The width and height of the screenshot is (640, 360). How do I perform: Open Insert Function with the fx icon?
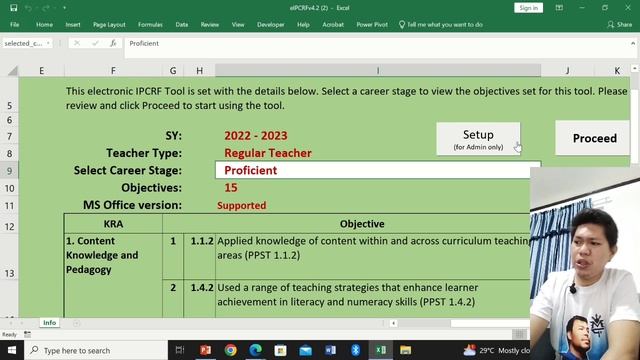(x=113, y=43)
